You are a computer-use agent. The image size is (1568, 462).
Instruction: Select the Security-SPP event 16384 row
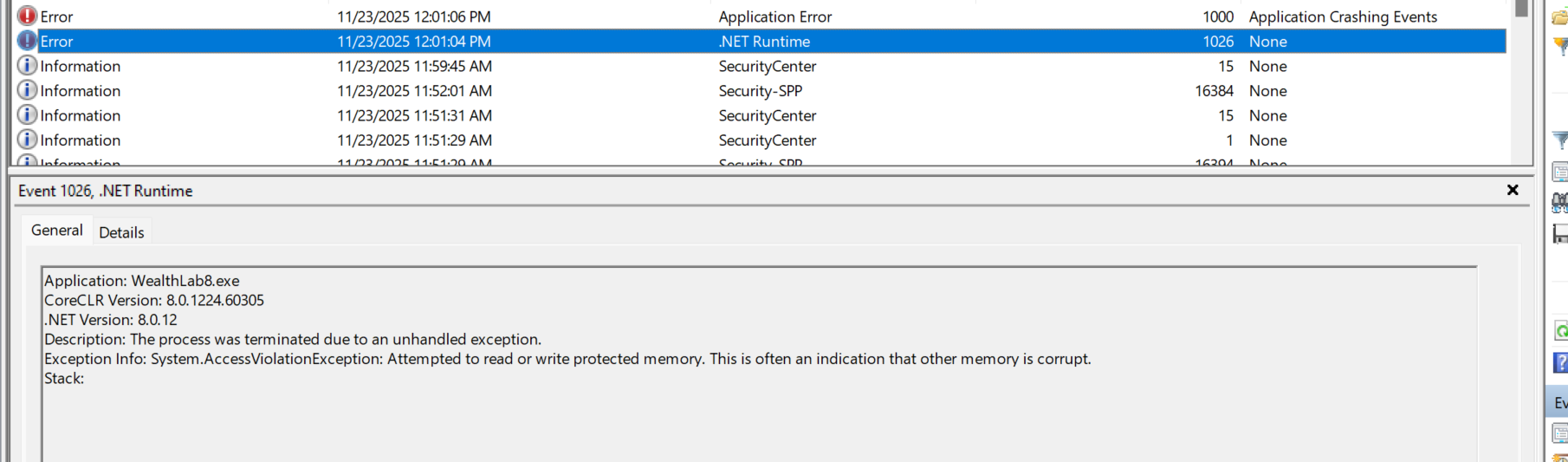coord(760,91)
